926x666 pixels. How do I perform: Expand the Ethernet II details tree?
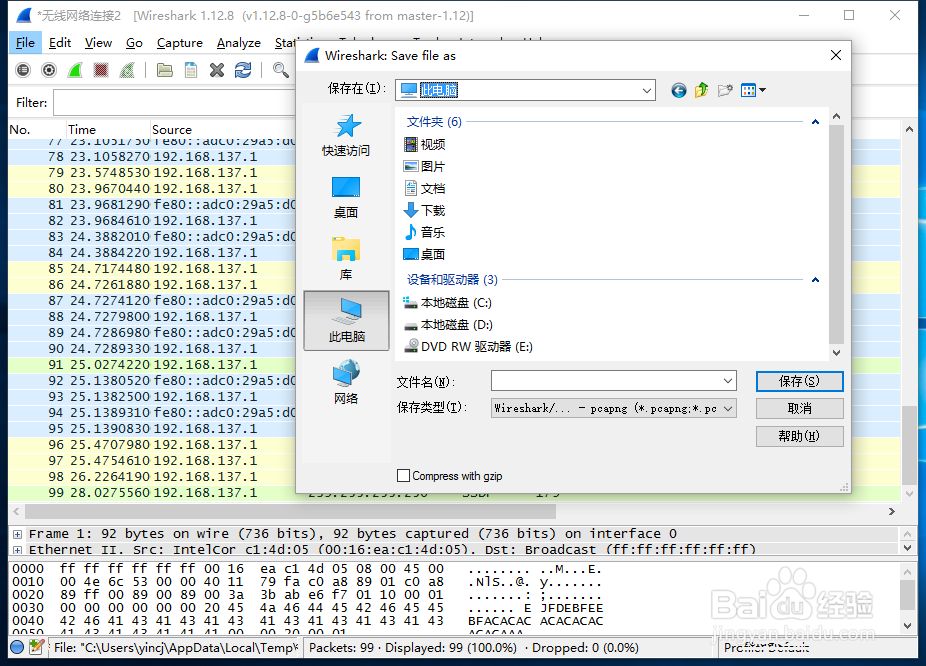[x=18, y=550]
